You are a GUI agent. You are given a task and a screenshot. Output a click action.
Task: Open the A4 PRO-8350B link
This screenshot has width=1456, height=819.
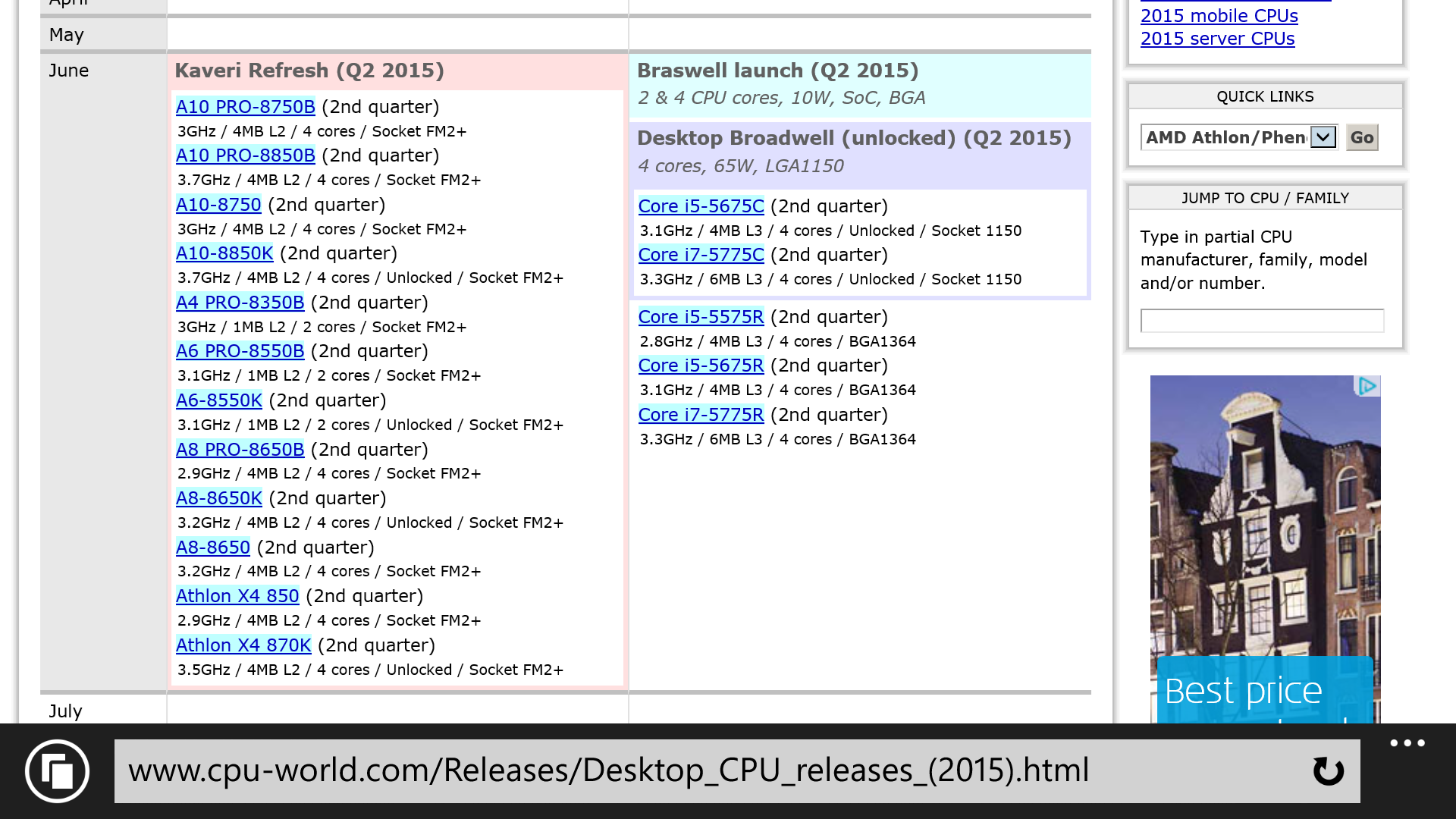pyautogui.click(x=240, y=303)
